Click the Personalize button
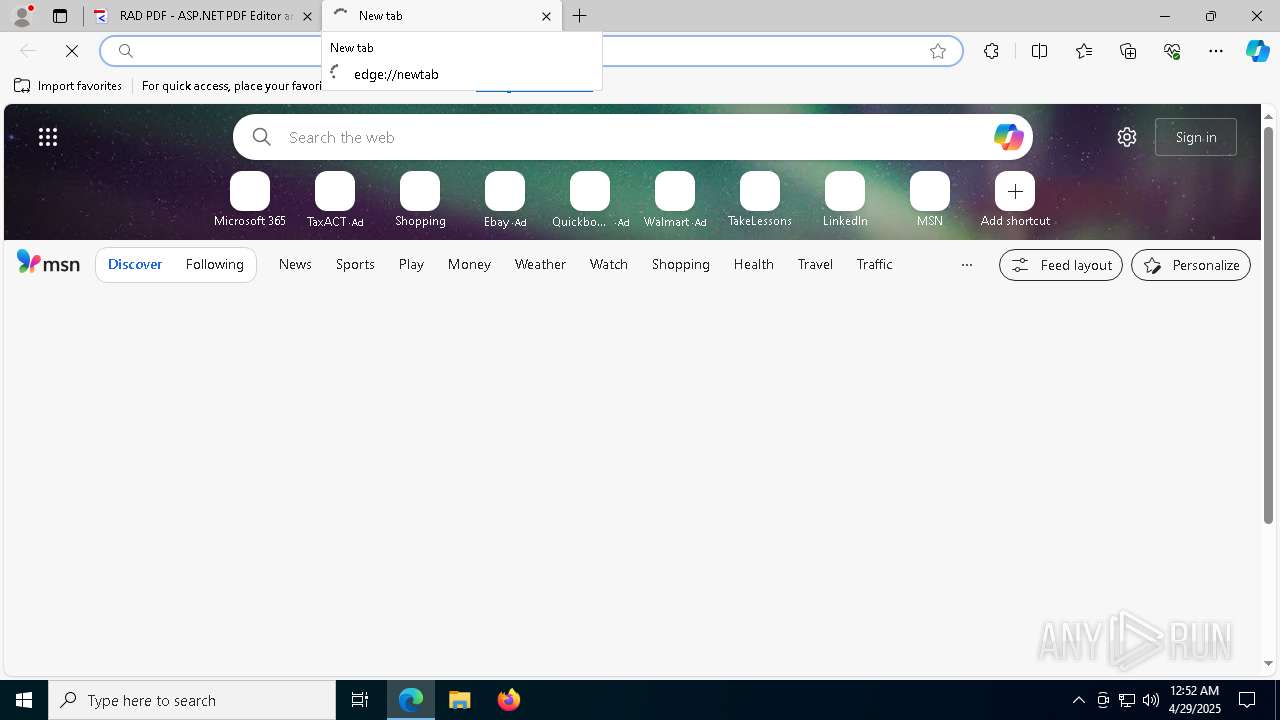 (1191, 265)
